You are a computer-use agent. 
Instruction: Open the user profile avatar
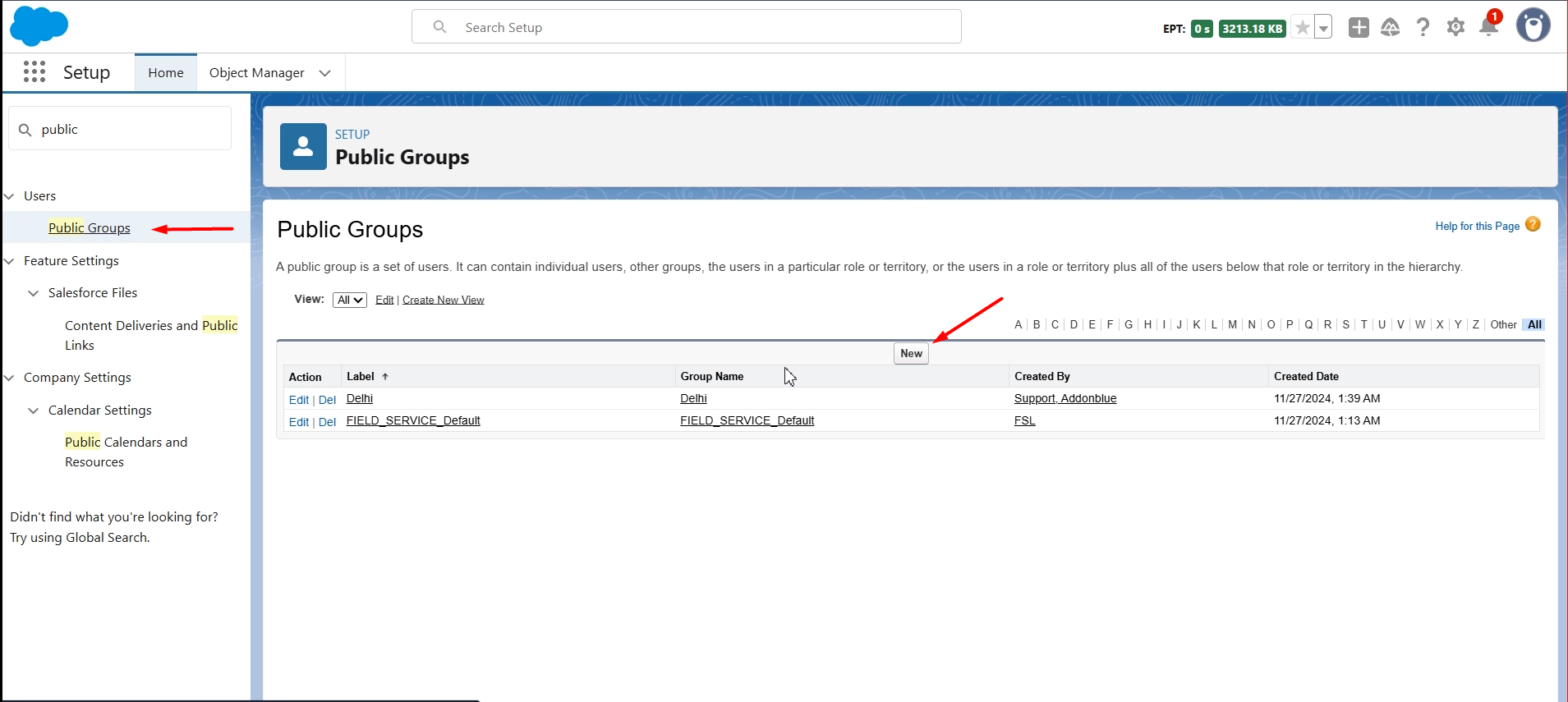pos(1533,25)
